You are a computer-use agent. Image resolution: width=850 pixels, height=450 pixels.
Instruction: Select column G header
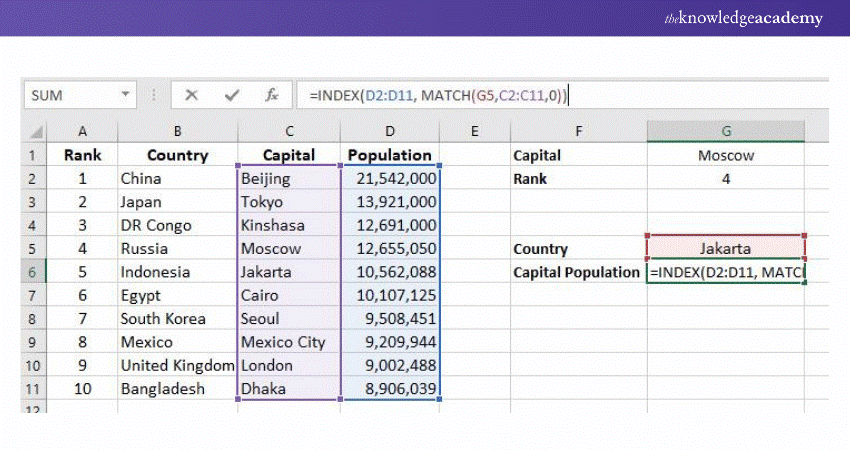coord(725,132)
